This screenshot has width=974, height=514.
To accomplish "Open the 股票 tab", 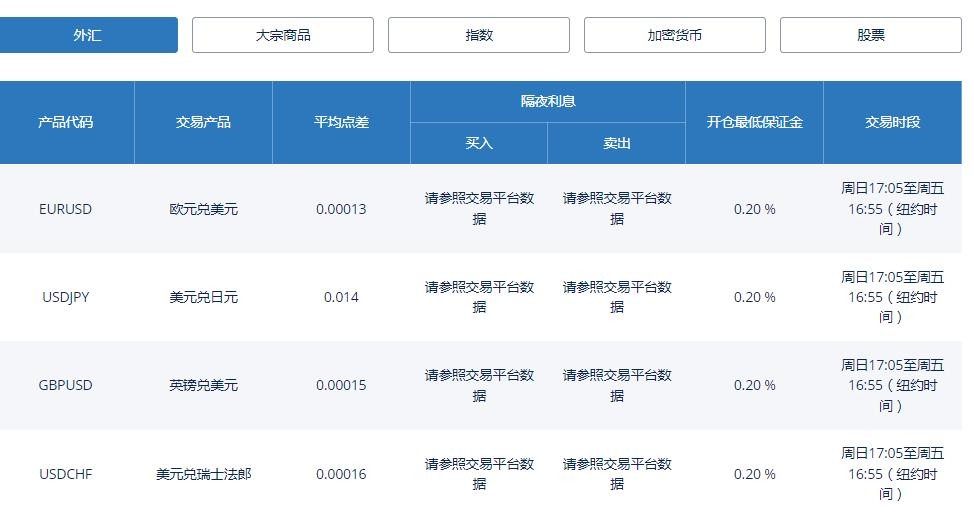I will click(x=871, y=35).
